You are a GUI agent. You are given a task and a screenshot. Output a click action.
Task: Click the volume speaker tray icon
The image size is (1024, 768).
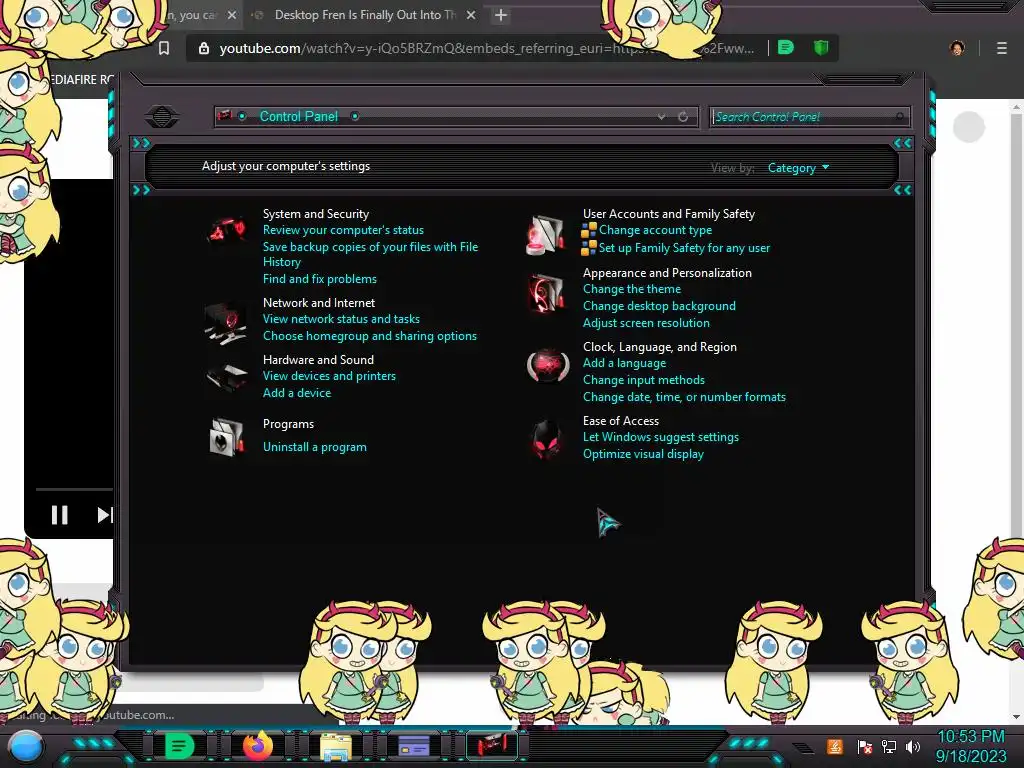pyautogui.click(x=913, y=746)
